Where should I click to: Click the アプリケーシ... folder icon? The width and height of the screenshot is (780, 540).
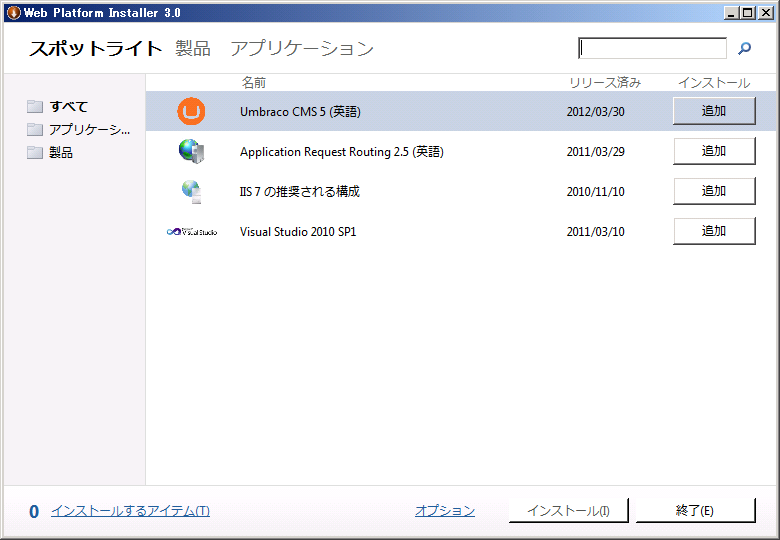(x=35, y=129)
